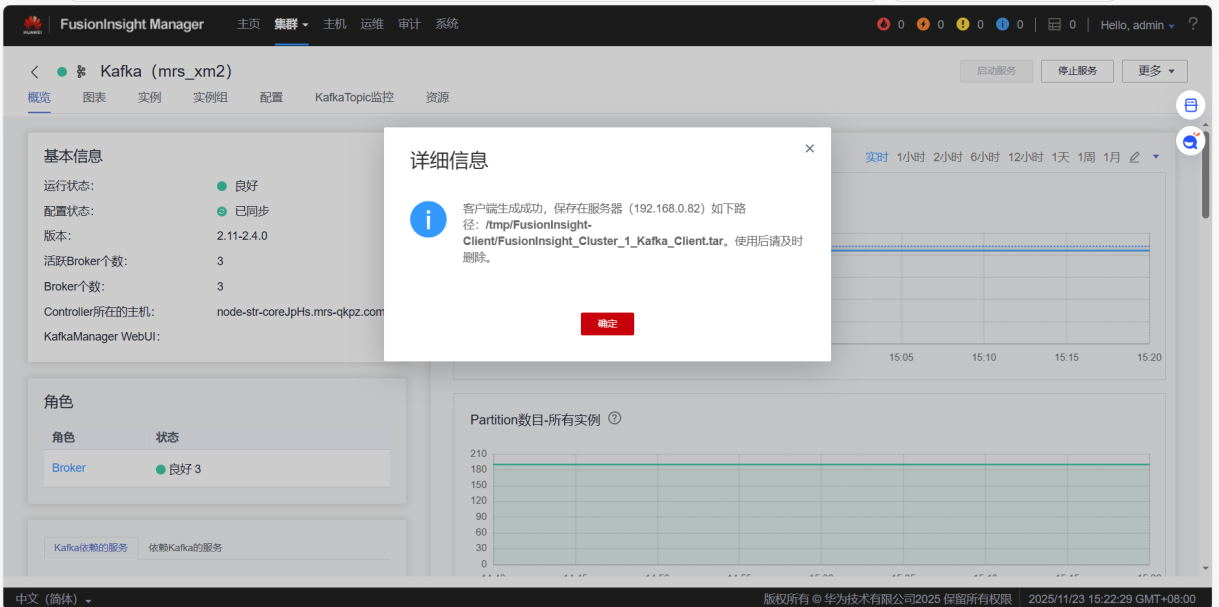
Task: Click the pencil icon to customize chart metrics
Action: pyautogui.click(x=1133, y=157)
